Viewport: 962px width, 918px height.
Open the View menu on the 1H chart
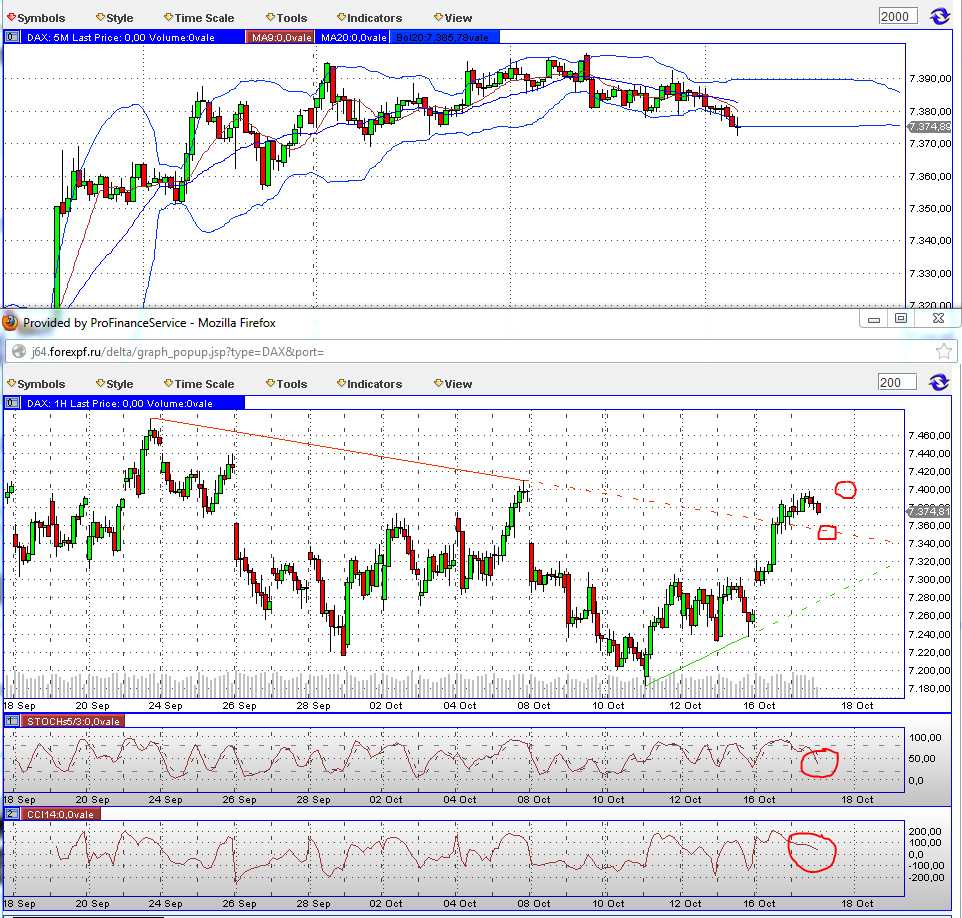(x=452, y=383)
